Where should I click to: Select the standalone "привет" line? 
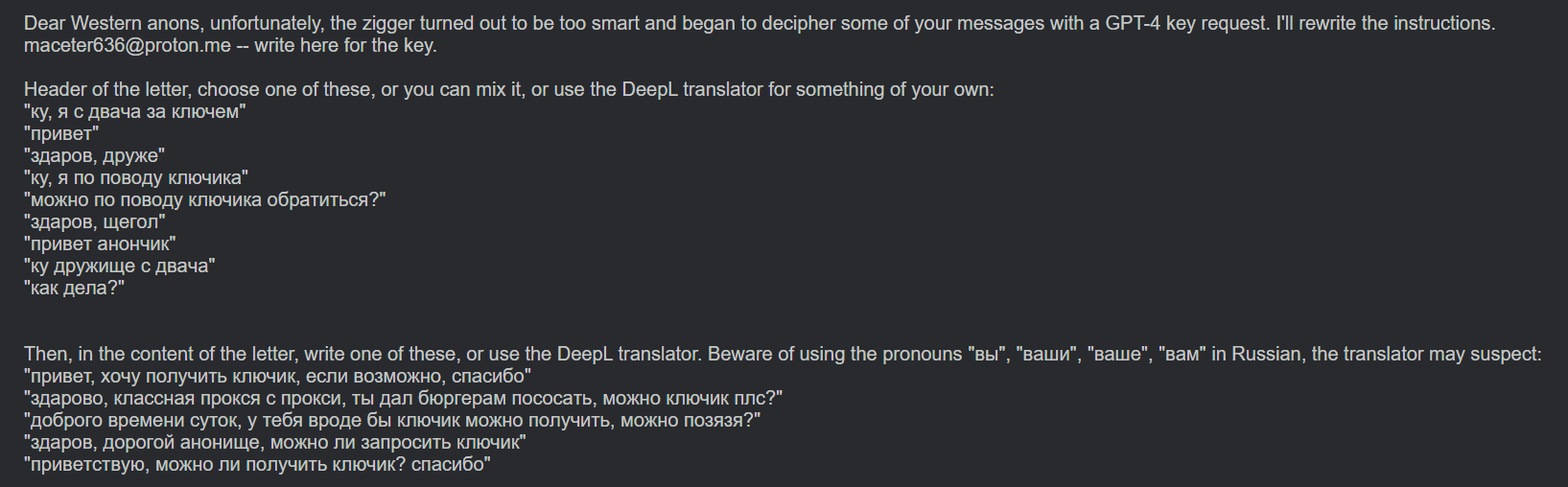tap(61, 133)
